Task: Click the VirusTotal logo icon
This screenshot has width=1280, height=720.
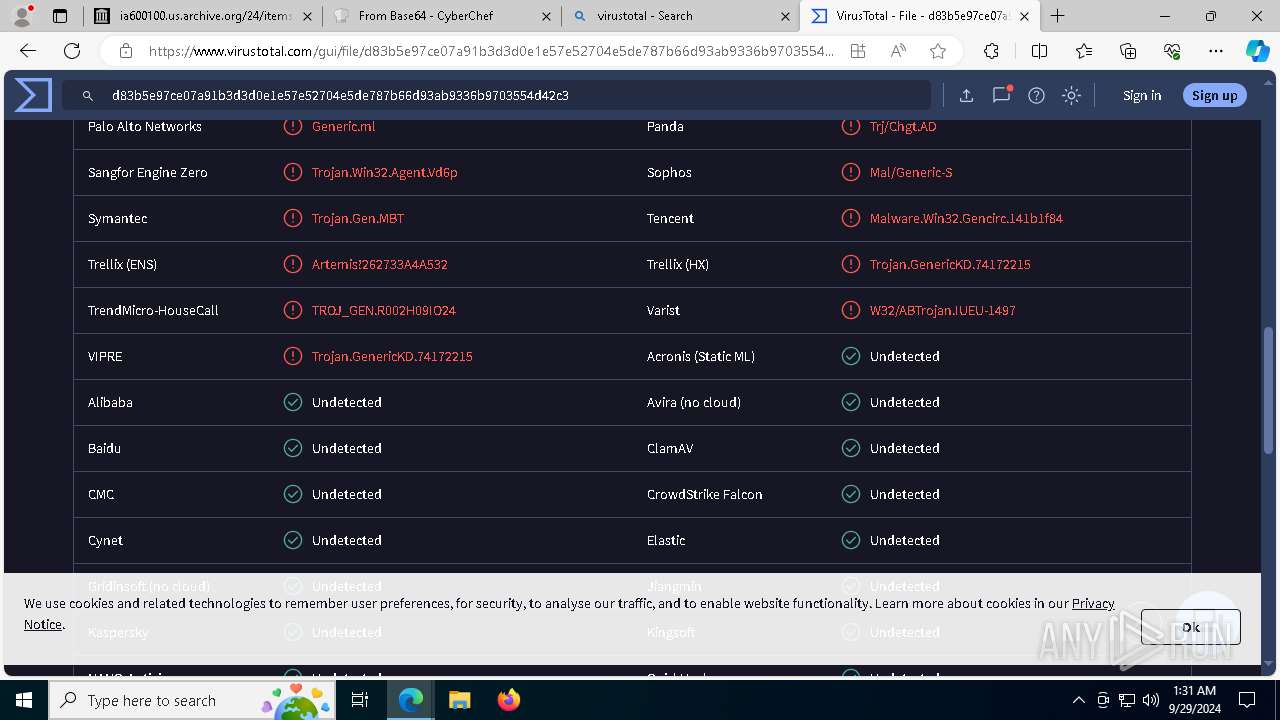Action: (33, 95)
